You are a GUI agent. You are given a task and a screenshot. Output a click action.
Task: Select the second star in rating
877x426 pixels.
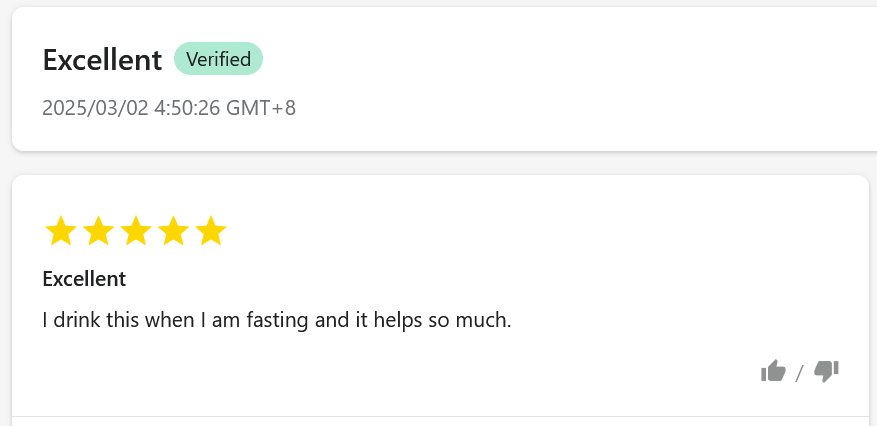point(98,232)
